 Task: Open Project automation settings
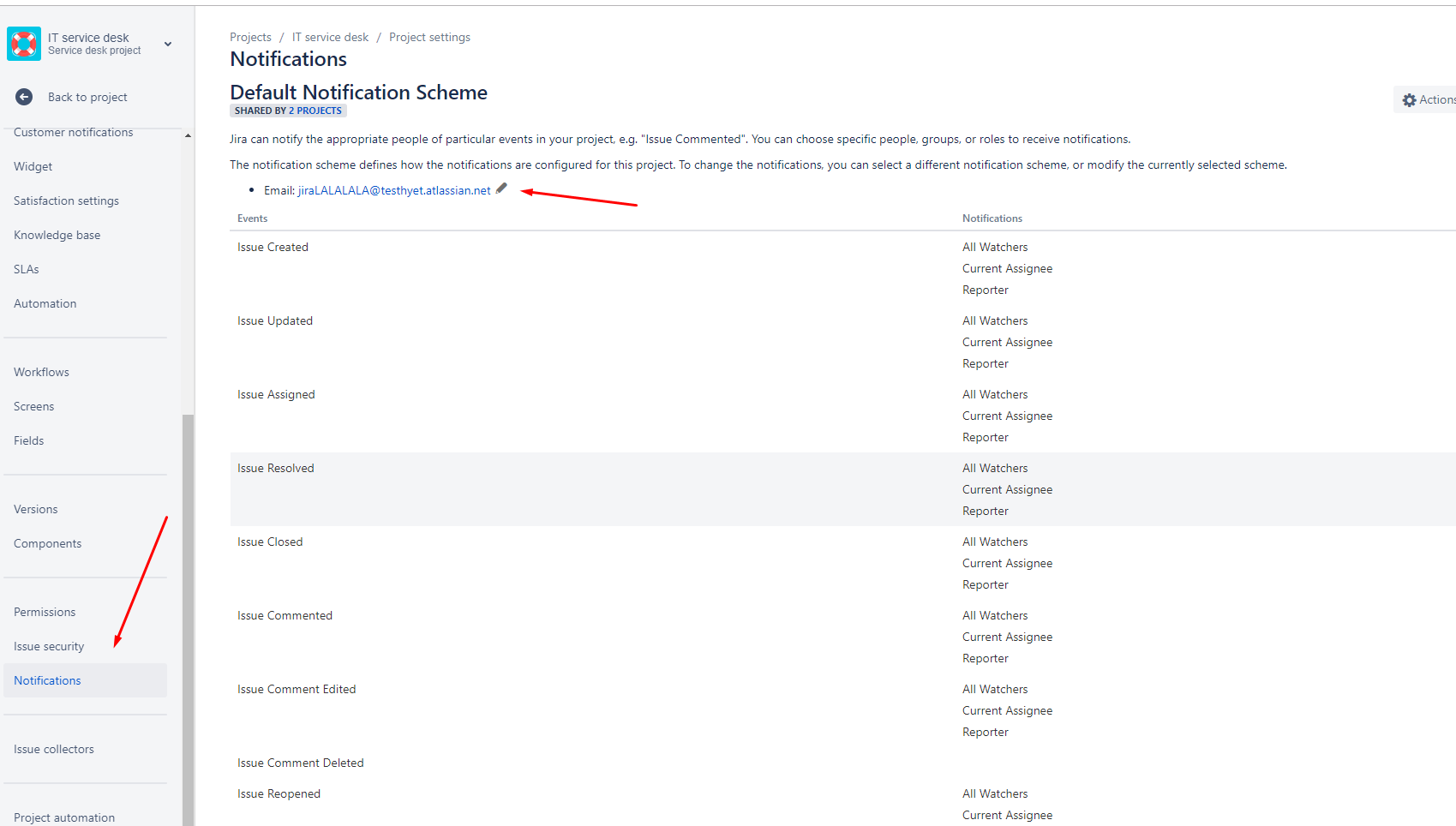pyautogui.click(x=63, y=817)
